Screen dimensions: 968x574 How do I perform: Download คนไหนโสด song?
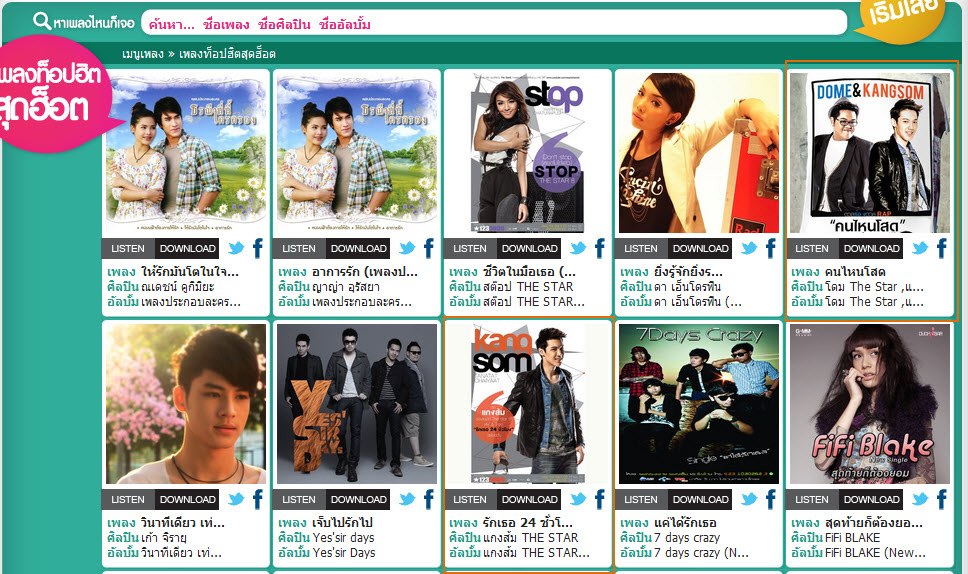tap(871, 249)
